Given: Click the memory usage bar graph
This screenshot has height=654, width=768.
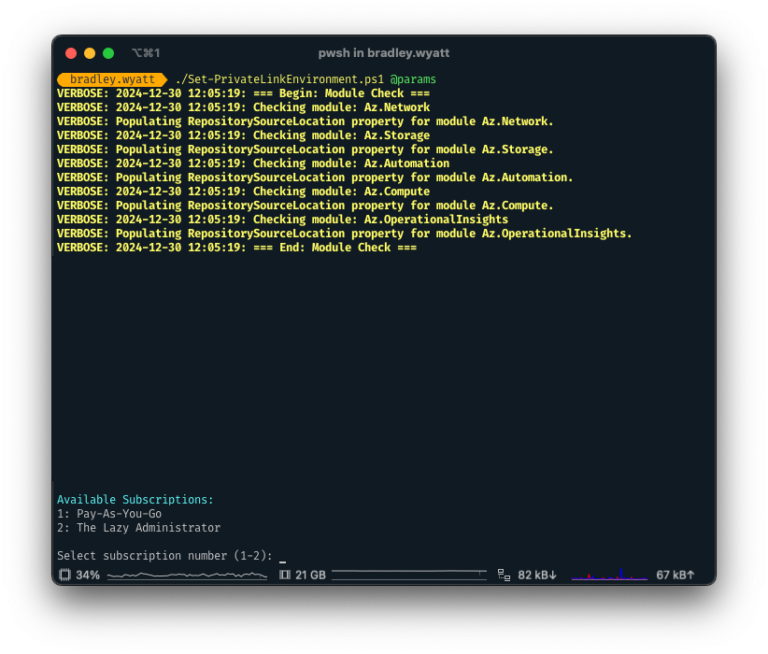Looking at the screenshot, I should click(409, 575).
